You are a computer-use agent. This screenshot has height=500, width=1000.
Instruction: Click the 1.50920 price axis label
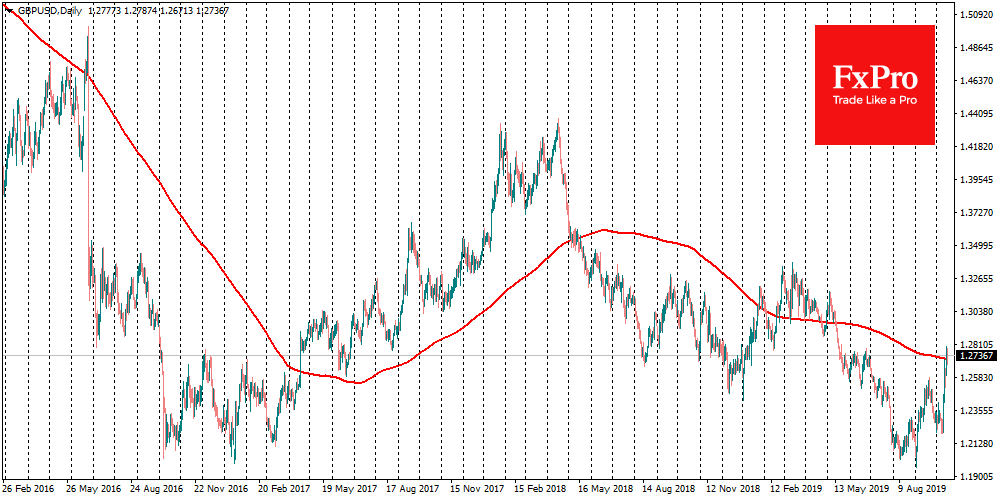[x=976, y=15]
